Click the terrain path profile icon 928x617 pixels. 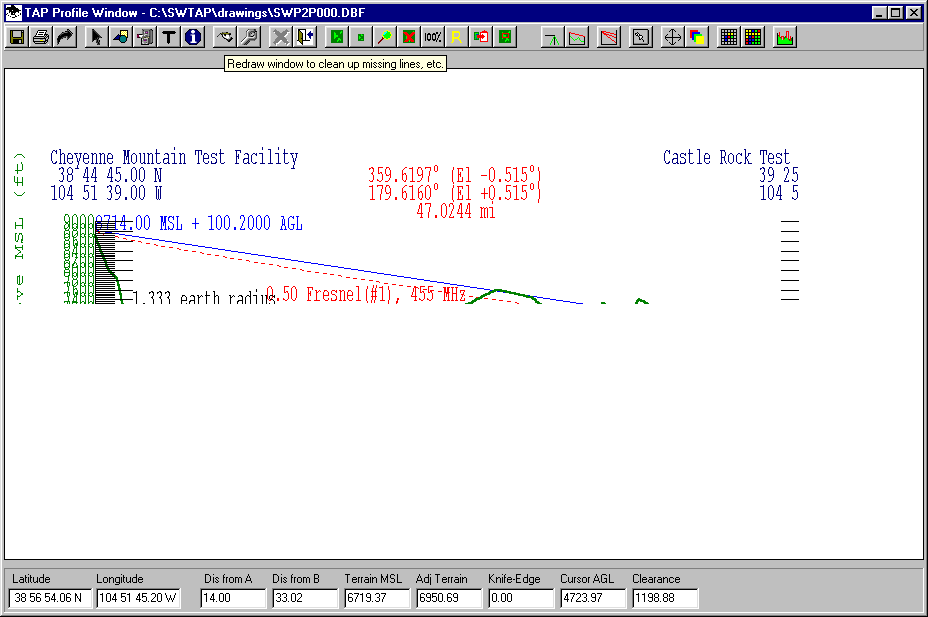coord(577,37)
